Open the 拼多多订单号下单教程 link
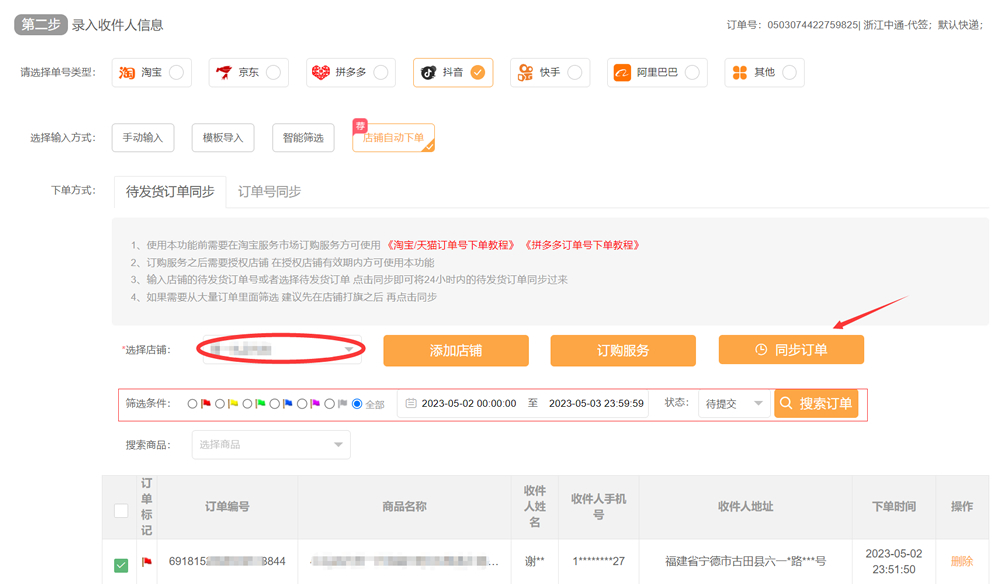Screen dimensions: 1000x584 581,245
